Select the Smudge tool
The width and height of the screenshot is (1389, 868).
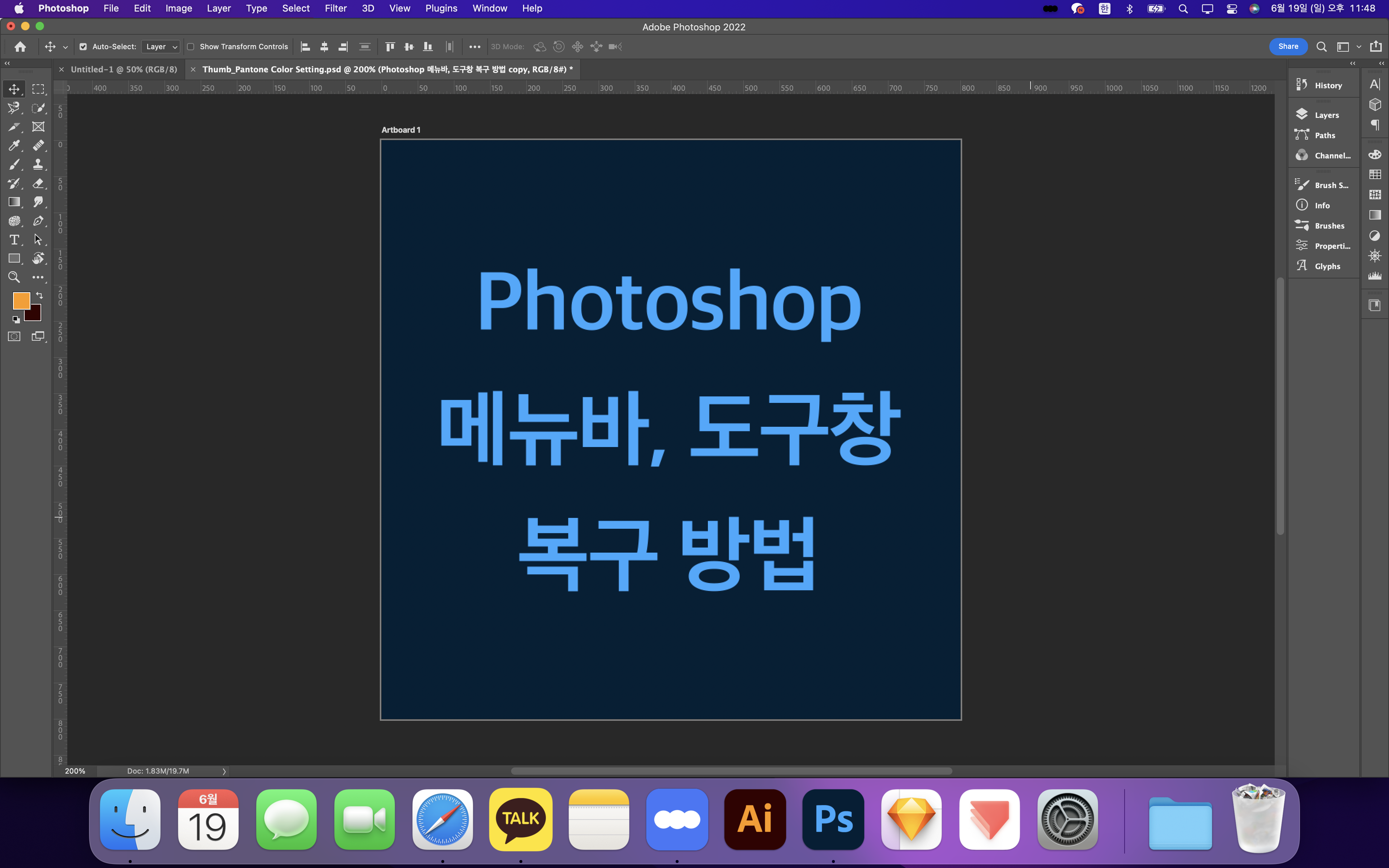38,202
